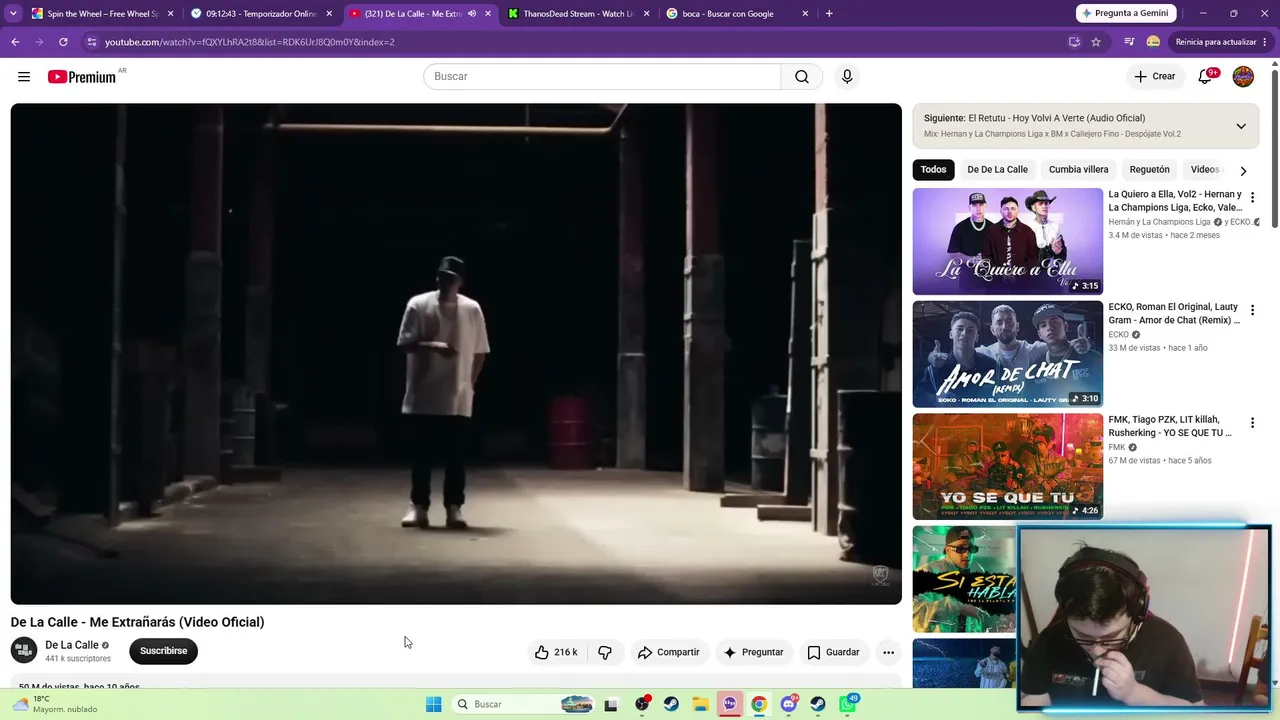Click the Crear button
Viewport: 1280px width, 720px height.
1155,77
